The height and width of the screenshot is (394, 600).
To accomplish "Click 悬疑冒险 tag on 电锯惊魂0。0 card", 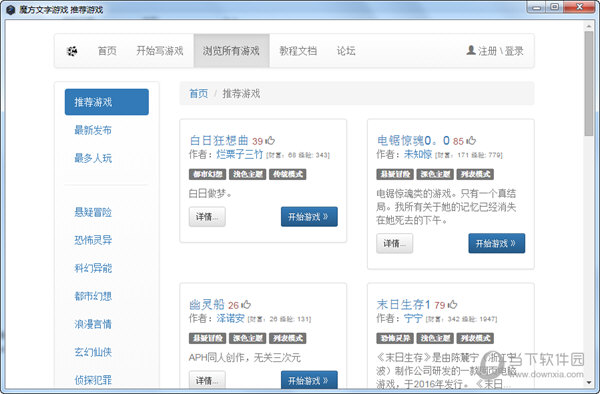I will 395,174.
